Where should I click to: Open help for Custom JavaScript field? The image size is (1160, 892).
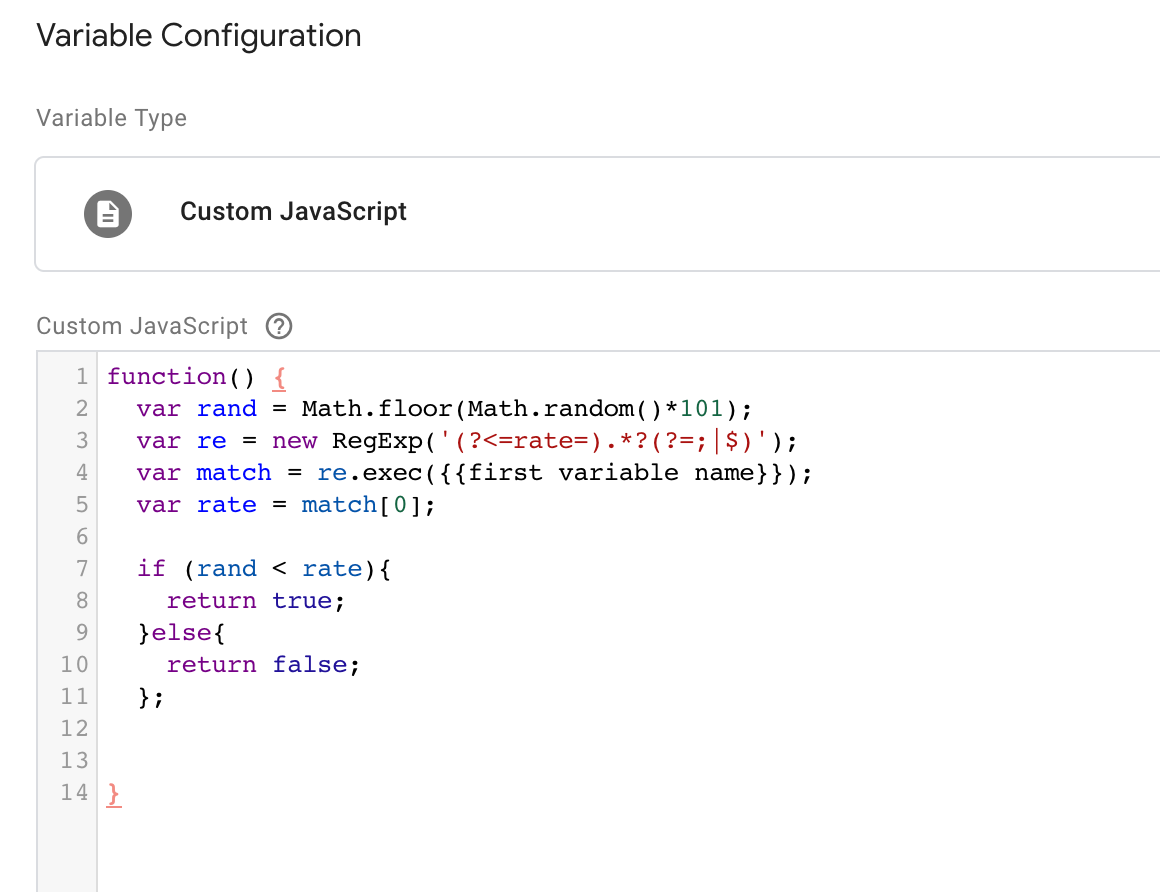pos(279,327)
